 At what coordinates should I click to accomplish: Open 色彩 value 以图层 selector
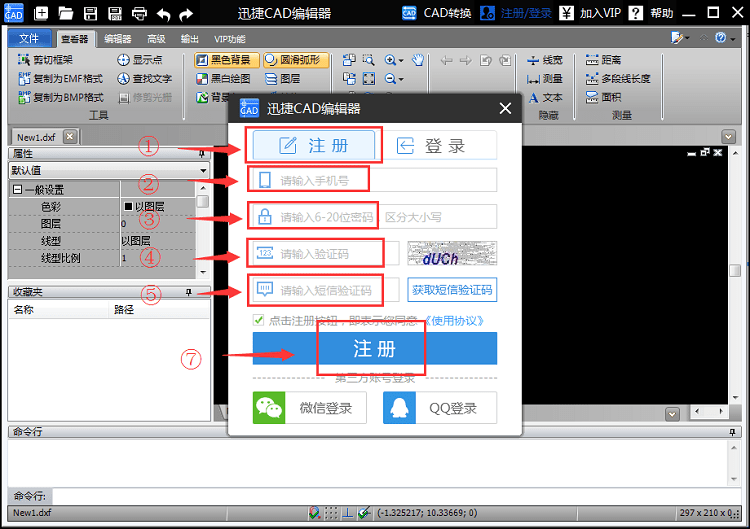point(158,207)
